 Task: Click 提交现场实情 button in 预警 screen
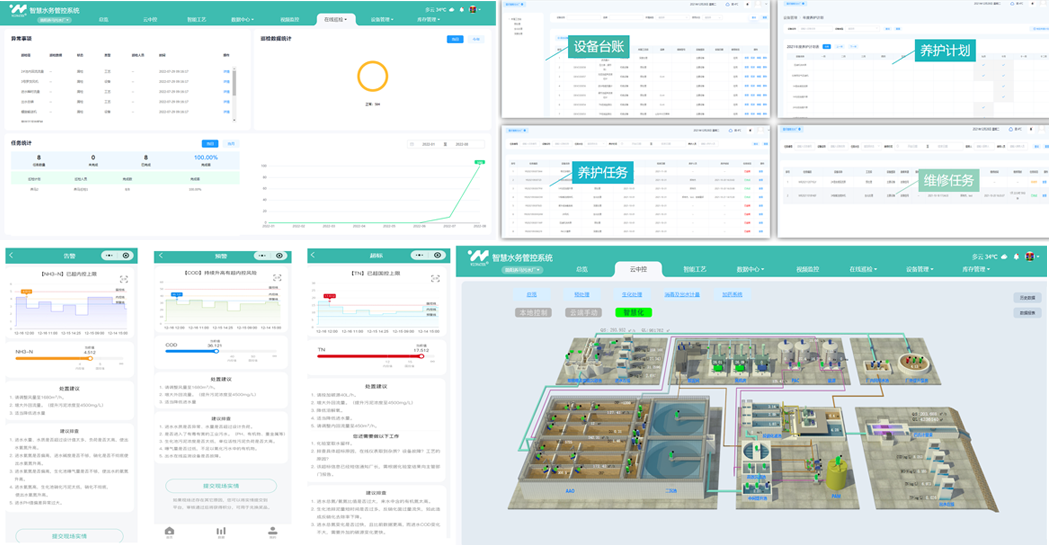point(221,486)
